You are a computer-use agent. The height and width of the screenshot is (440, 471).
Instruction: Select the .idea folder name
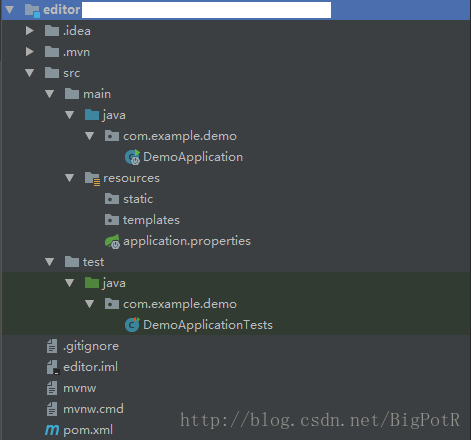tap(77, 31)
